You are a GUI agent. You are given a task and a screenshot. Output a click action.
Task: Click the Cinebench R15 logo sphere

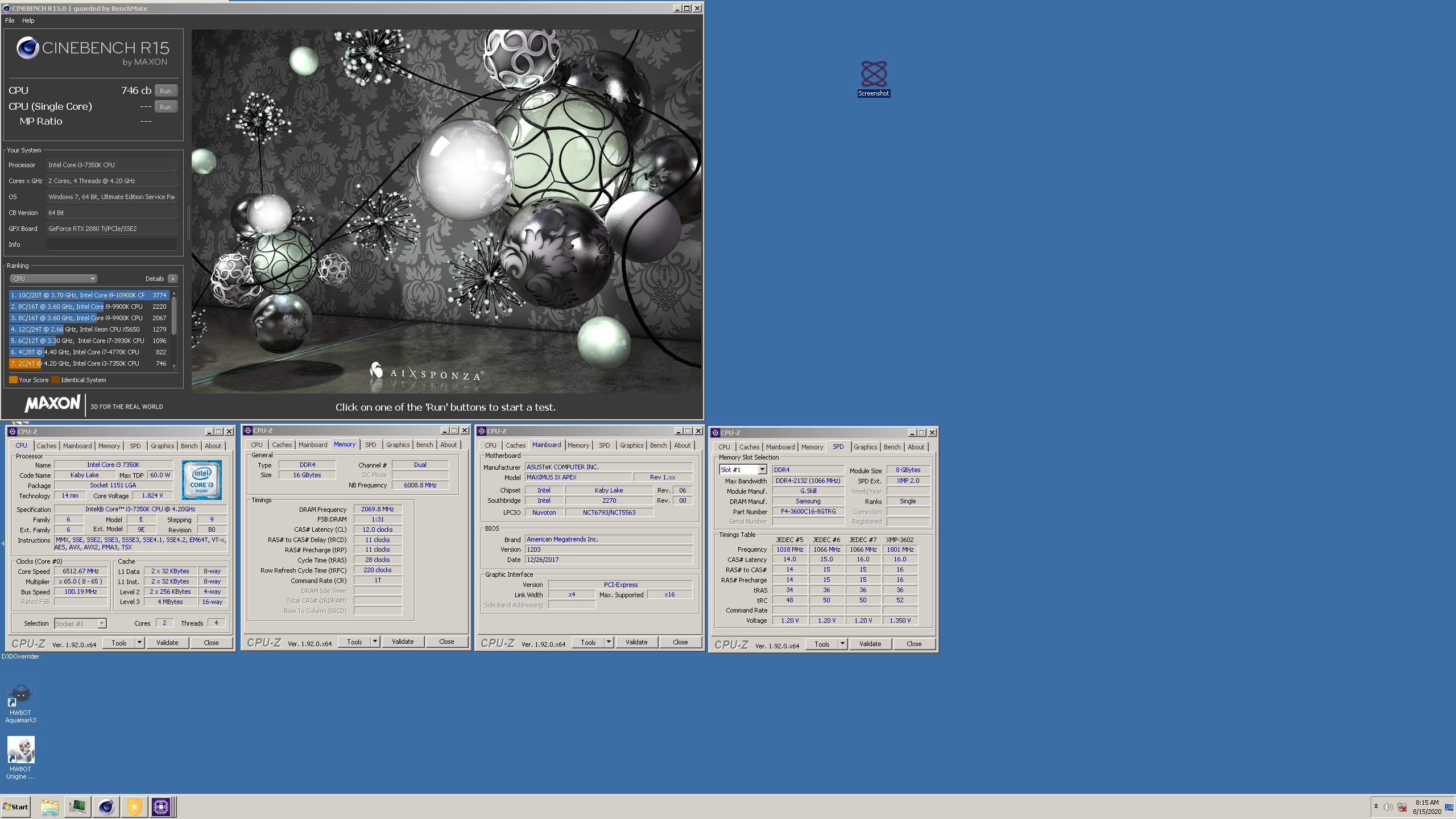point(27,48)
